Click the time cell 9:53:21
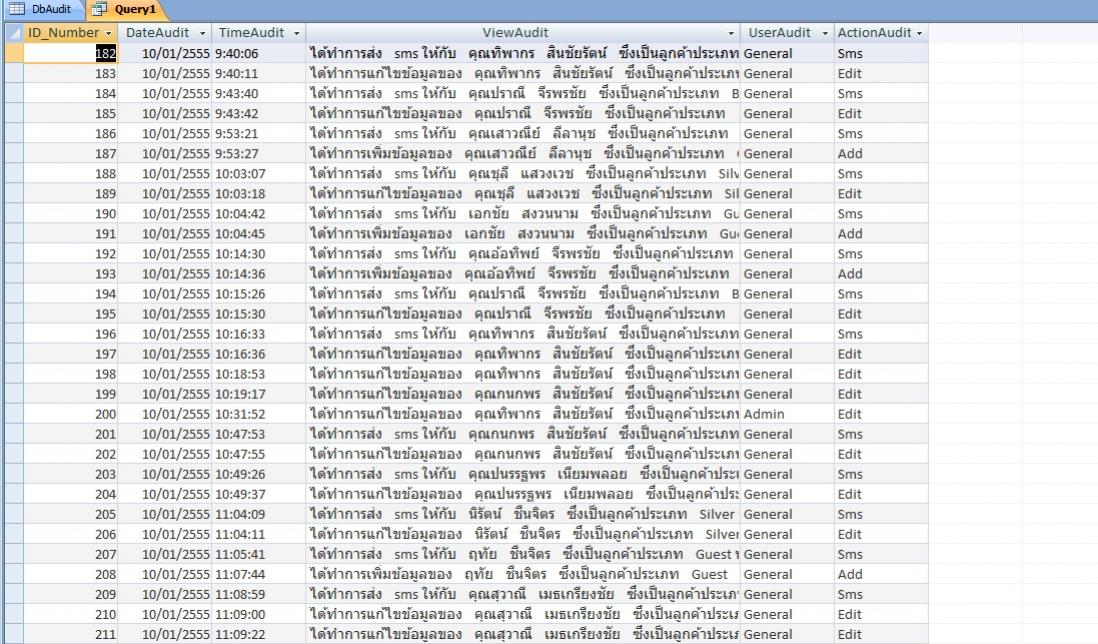The width and height of the screenshot is (1098, 644). pos(258,134)
